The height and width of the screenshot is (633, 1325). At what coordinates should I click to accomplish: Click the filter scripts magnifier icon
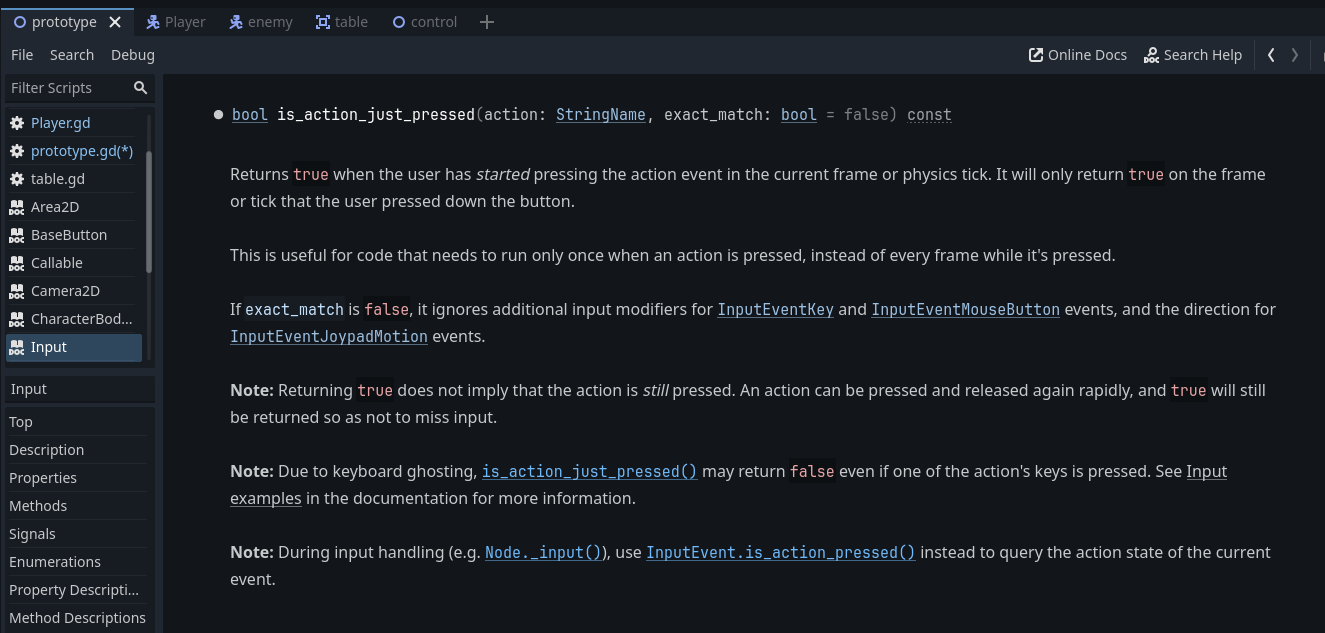click(141, 88)
